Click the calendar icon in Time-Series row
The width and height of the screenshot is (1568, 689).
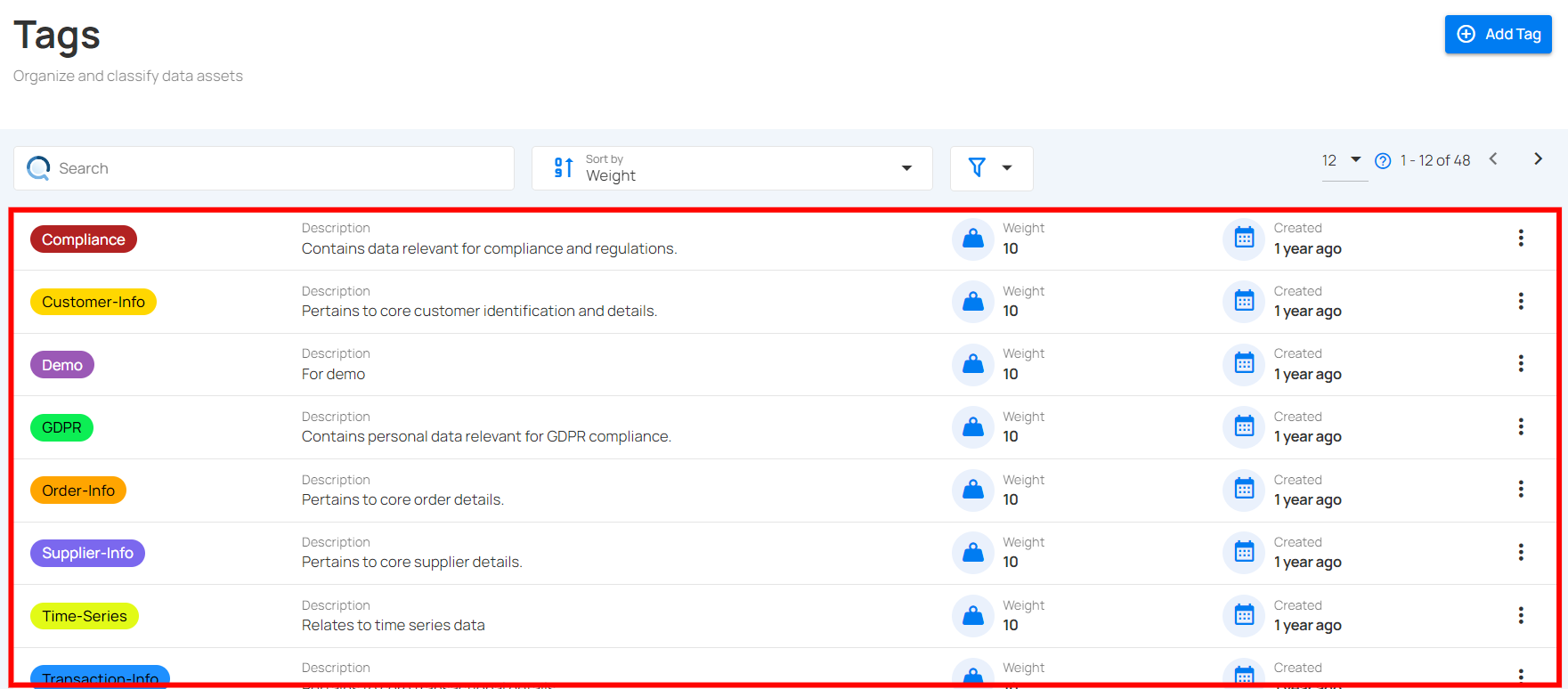(x=1244, y=616)
